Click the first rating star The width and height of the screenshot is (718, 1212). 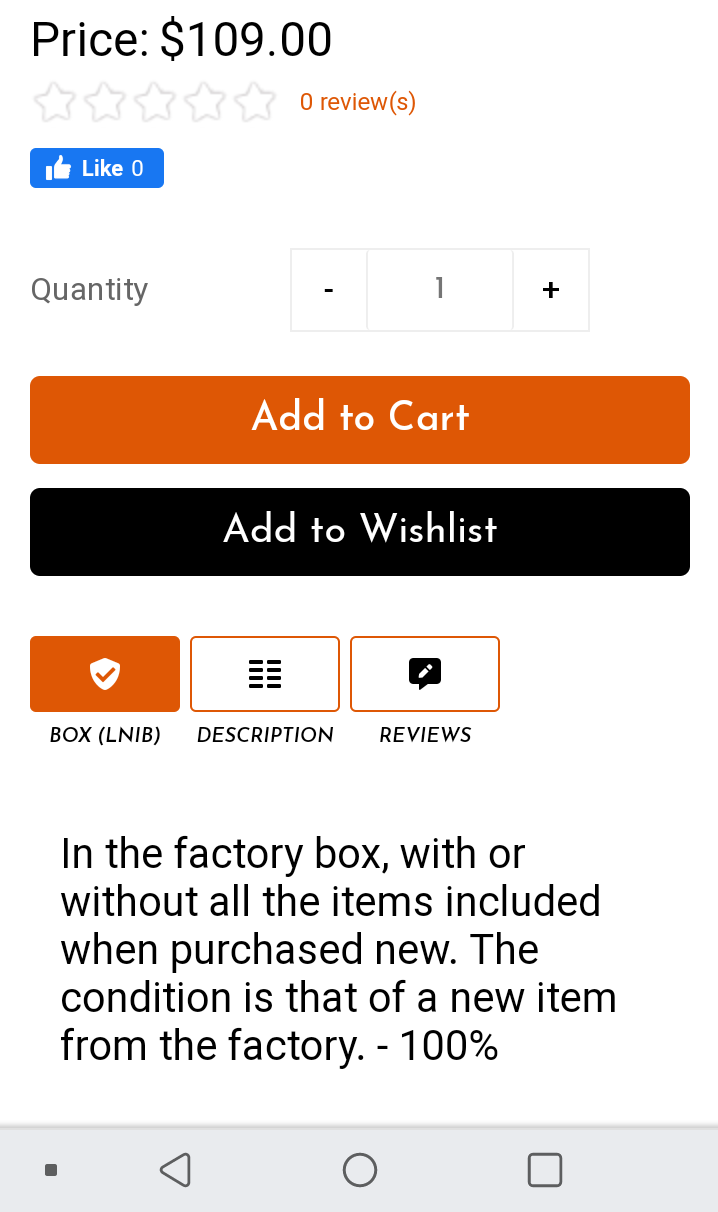[54, 102]
